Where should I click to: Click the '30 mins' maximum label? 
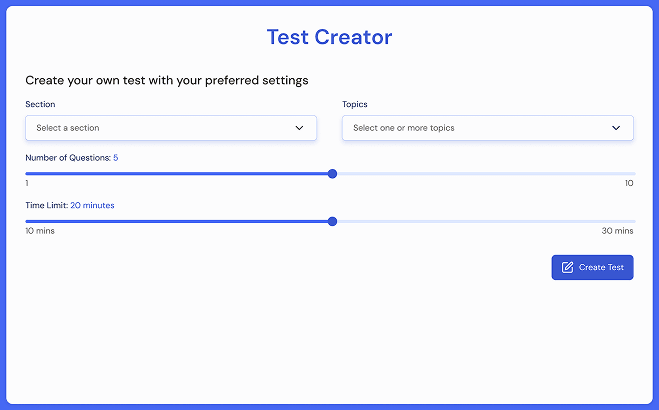[617, 231]
